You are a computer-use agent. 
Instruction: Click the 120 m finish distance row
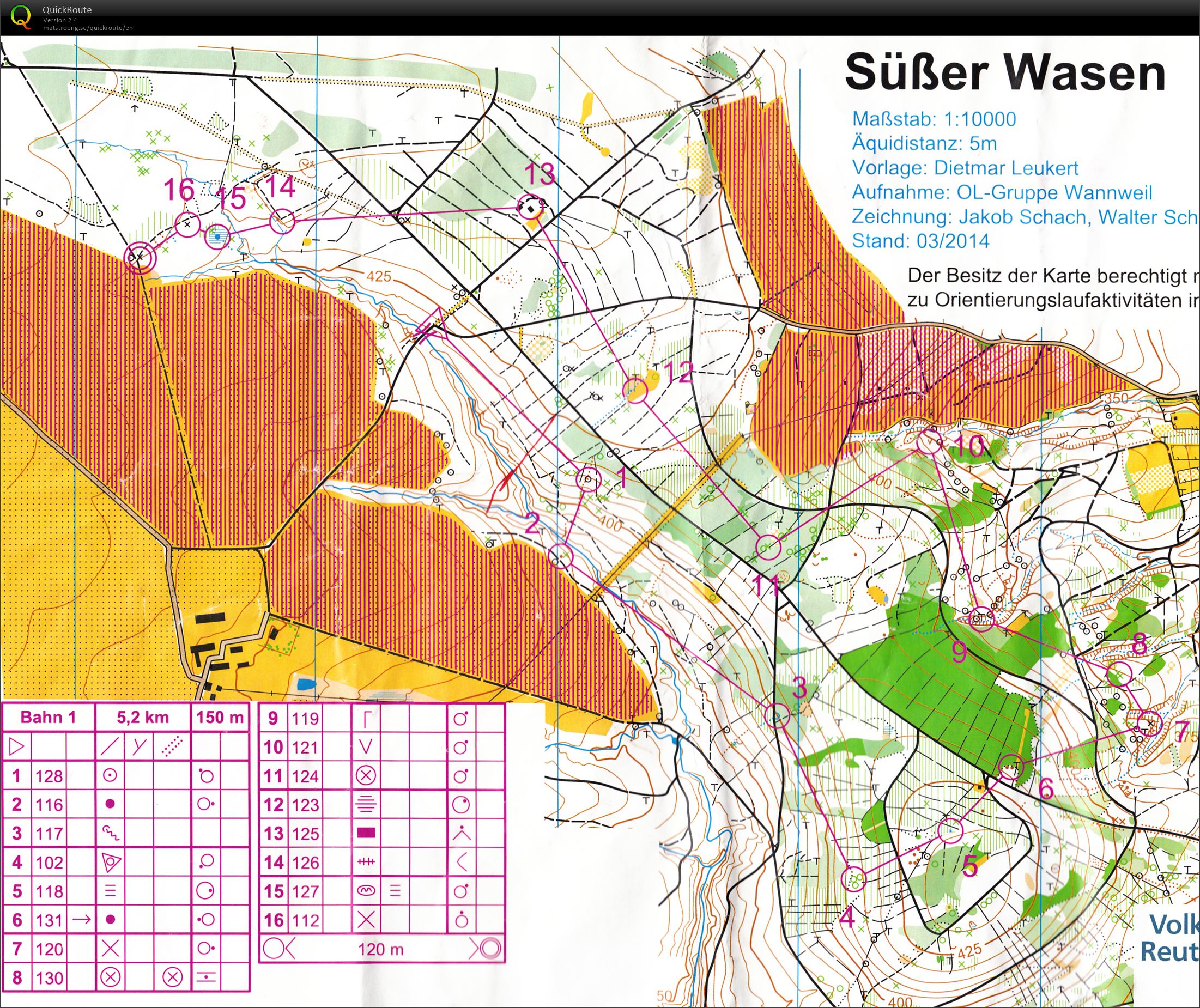point(380,950)
